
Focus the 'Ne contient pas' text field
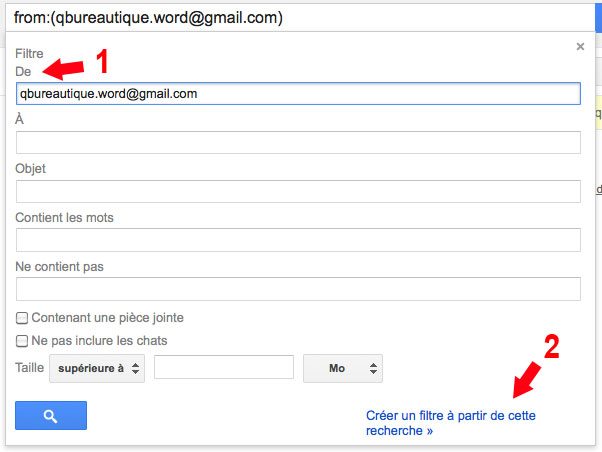pos(298,289)
